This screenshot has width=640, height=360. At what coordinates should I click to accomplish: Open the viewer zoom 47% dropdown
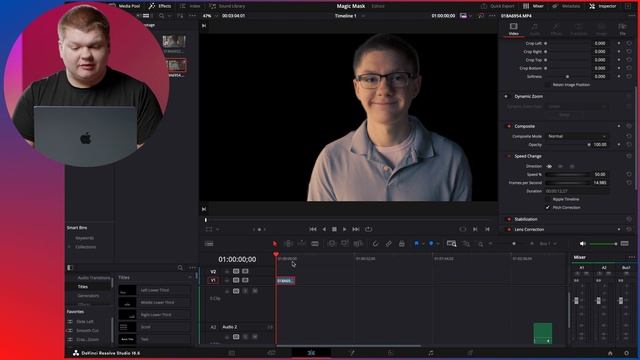point(210,16)
